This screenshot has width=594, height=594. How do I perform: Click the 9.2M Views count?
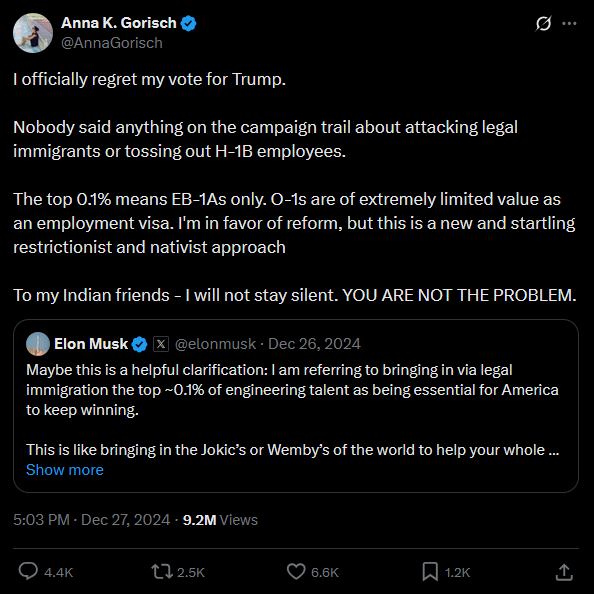[220, 520]
